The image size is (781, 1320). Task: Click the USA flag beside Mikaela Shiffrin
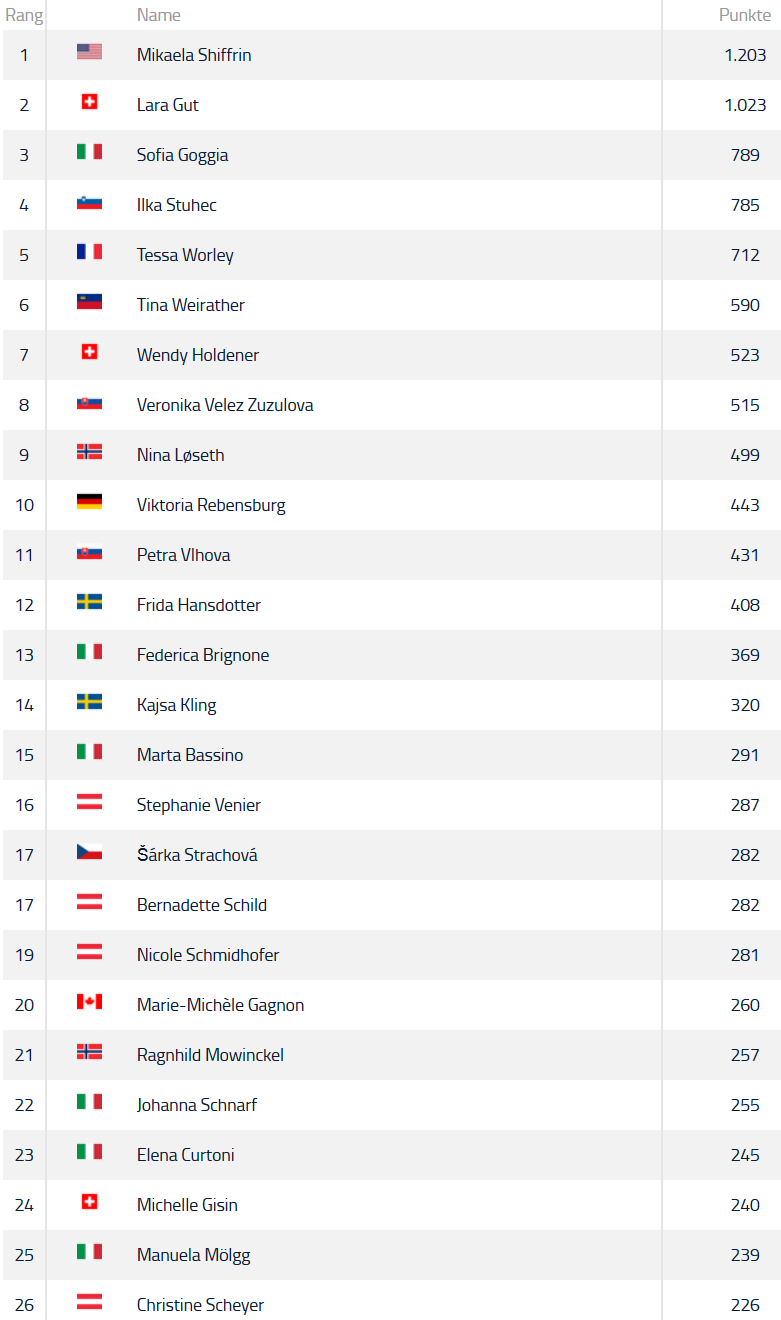click(x=89, y=52)
